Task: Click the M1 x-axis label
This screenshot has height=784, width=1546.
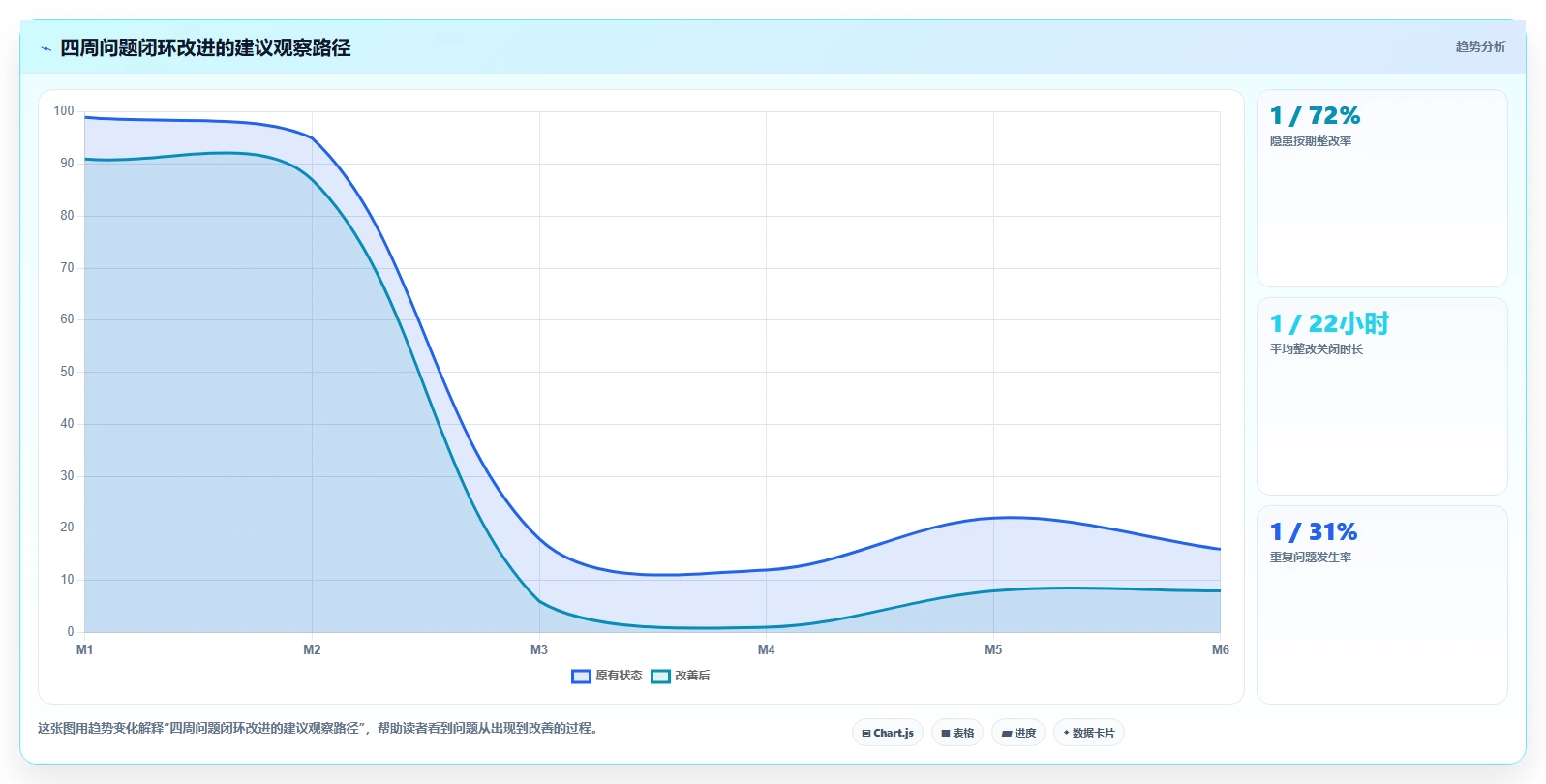Action: 85,649
